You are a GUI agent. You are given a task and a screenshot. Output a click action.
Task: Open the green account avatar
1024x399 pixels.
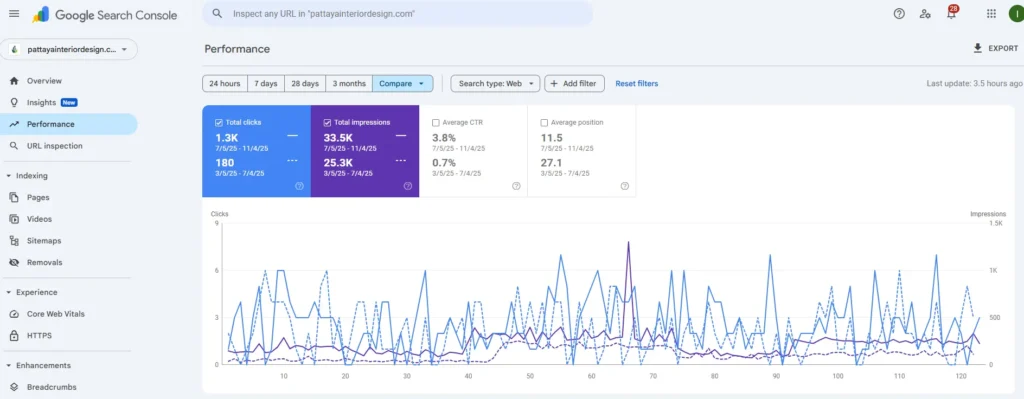1016,14
